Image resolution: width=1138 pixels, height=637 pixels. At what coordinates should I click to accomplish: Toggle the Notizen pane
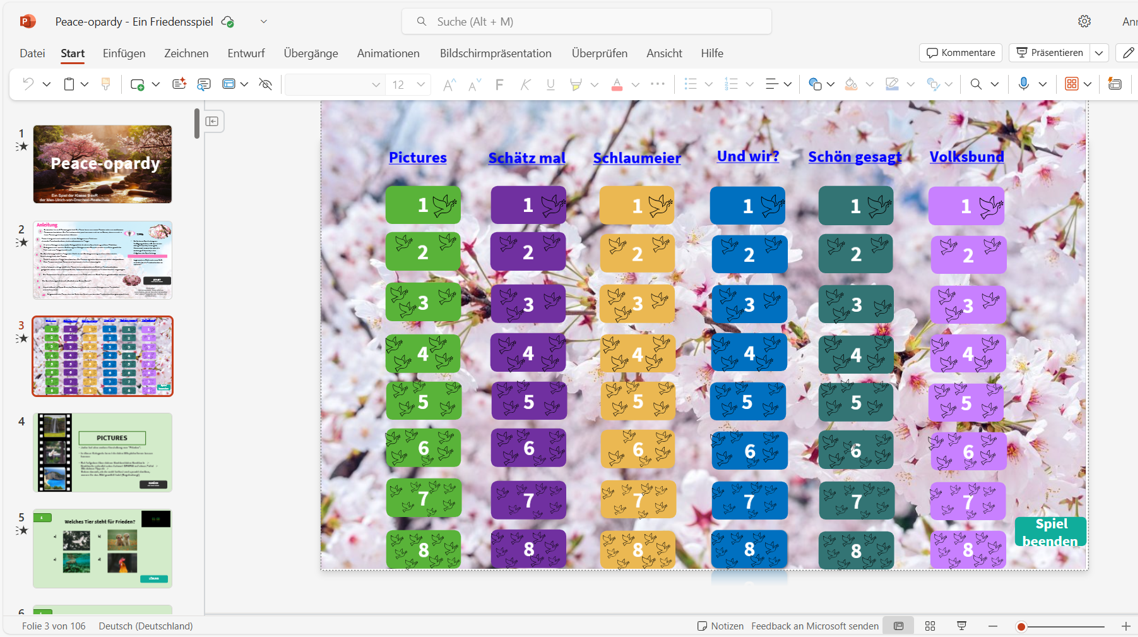tap(720, 626)
